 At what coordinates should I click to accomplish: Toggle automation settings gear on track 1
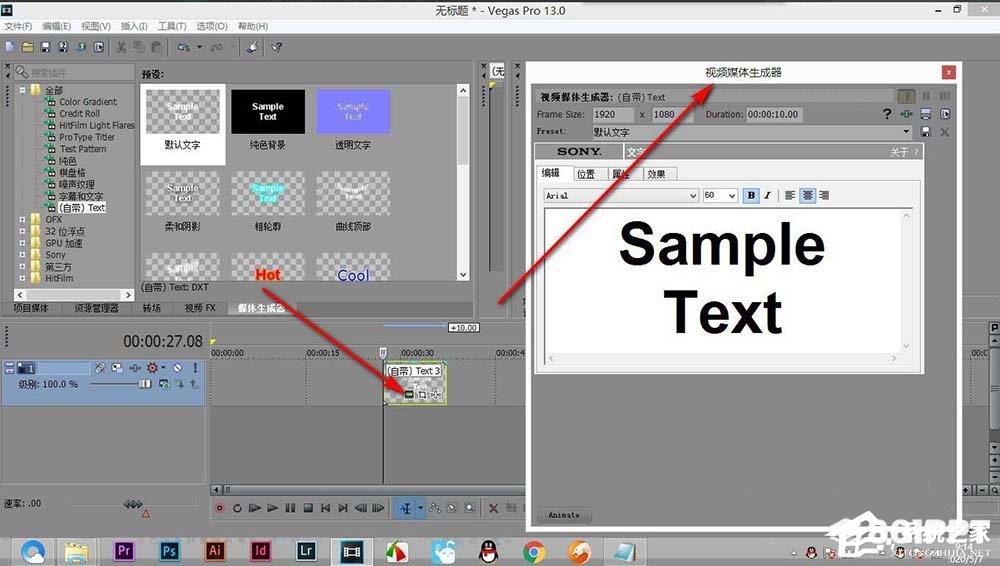click(153, 368)
